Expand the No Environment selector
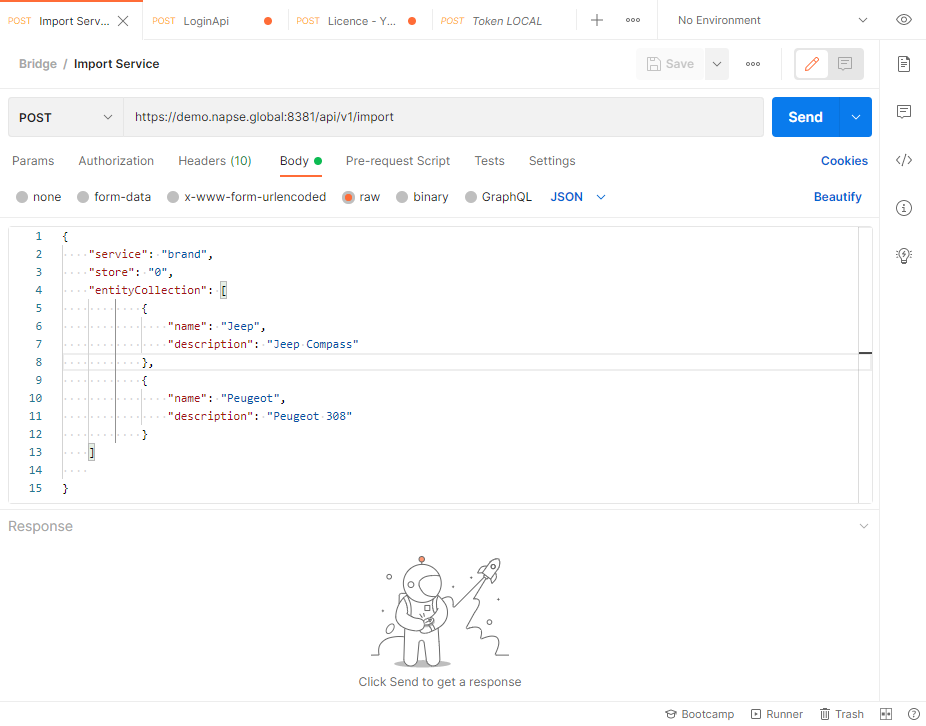926x726 pixels. (768, 20)
